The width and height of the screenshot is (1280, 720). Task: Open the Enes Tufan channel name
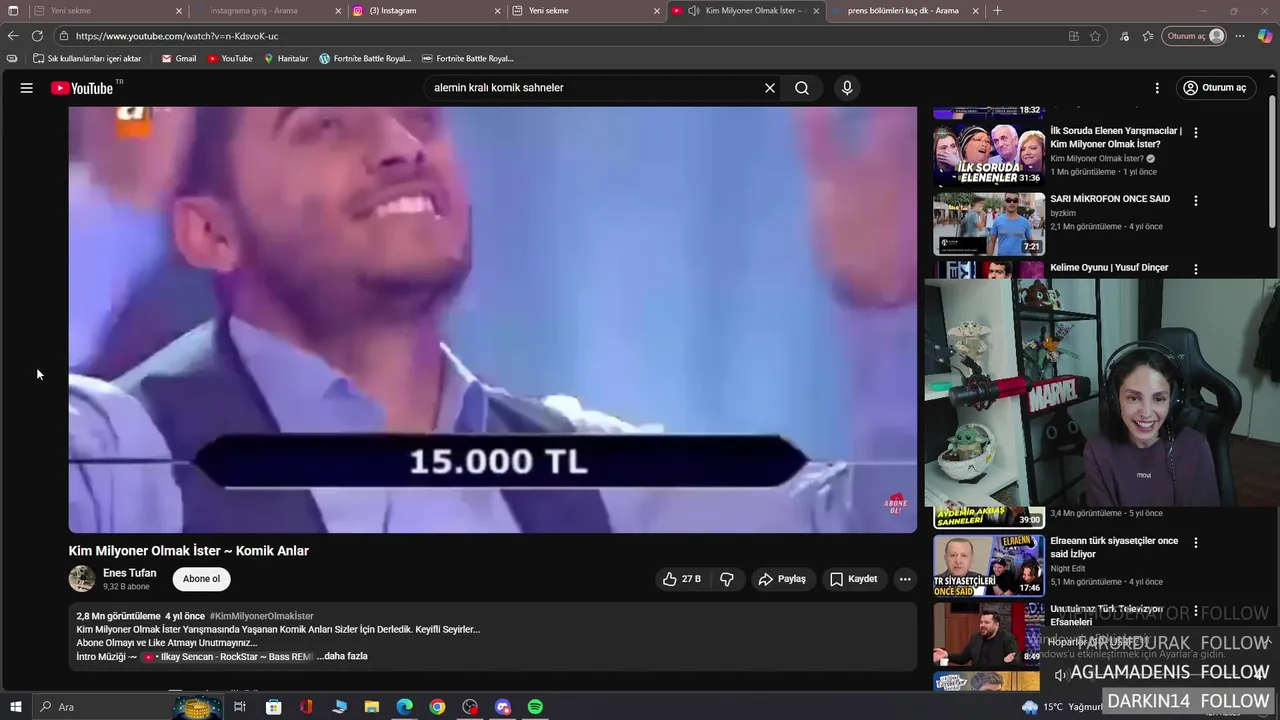point(129,573)
